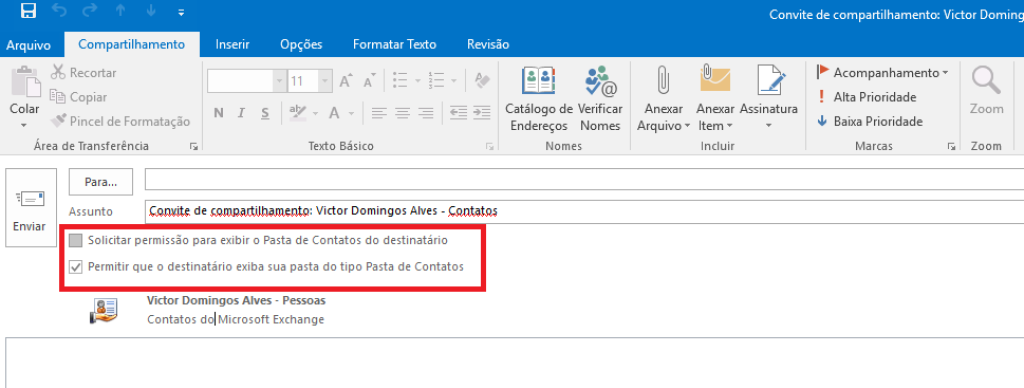This screenshot has height=388, width=1024.
Task: Click the Previous Item up arrow
Action: click(x=121, y=11)
